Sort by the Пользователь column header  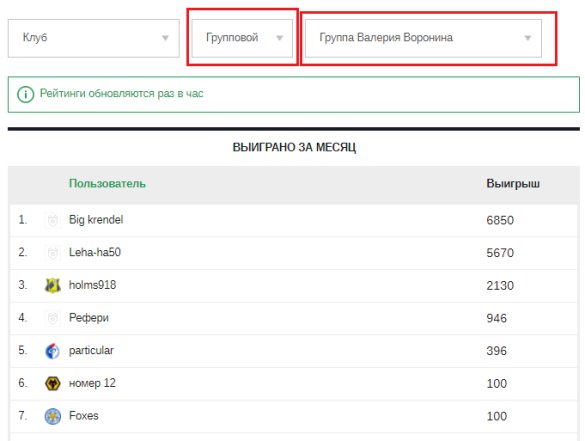tap(107, 184)
